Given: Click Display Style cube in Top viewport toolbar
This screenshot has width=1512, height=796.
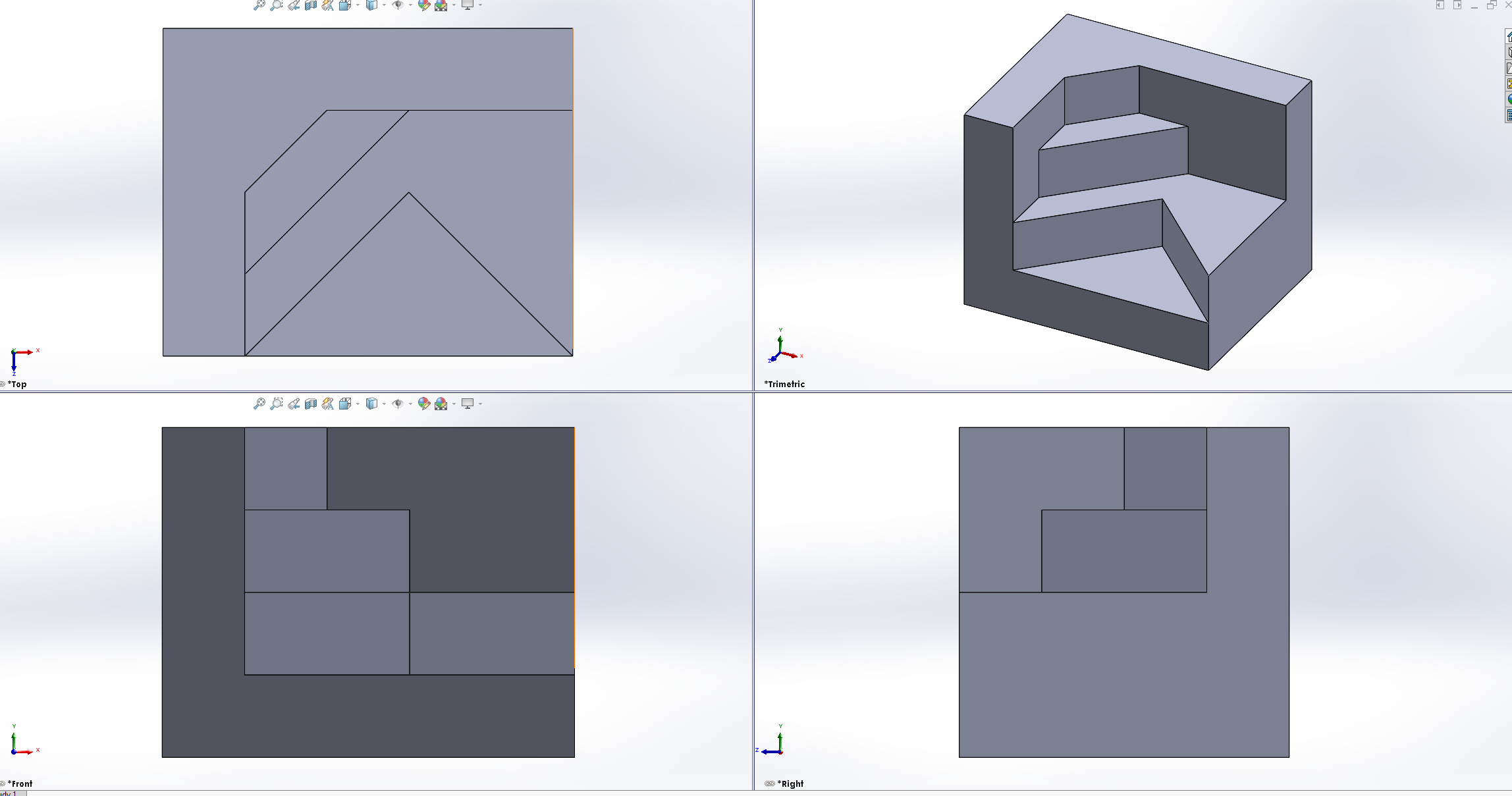Looking at the screenshot, I should [x=371, y=5].
